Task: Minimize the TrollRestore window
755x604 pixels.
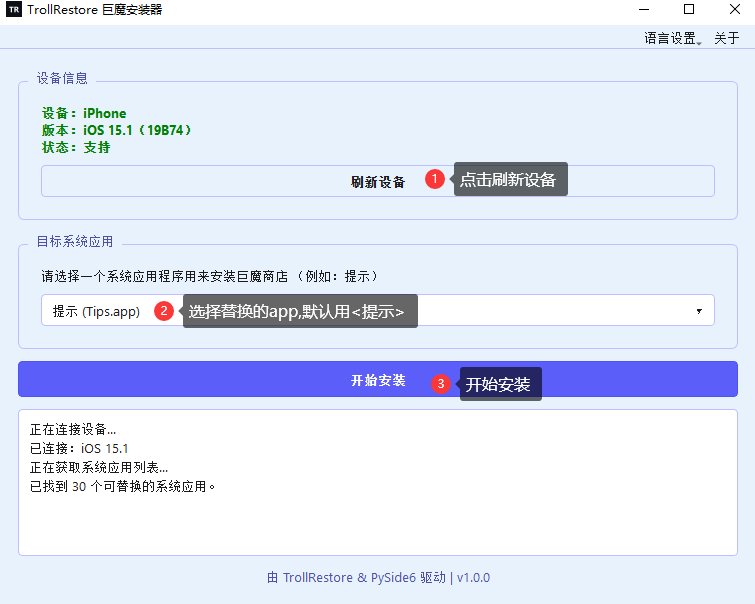Action: pos(641,10)
